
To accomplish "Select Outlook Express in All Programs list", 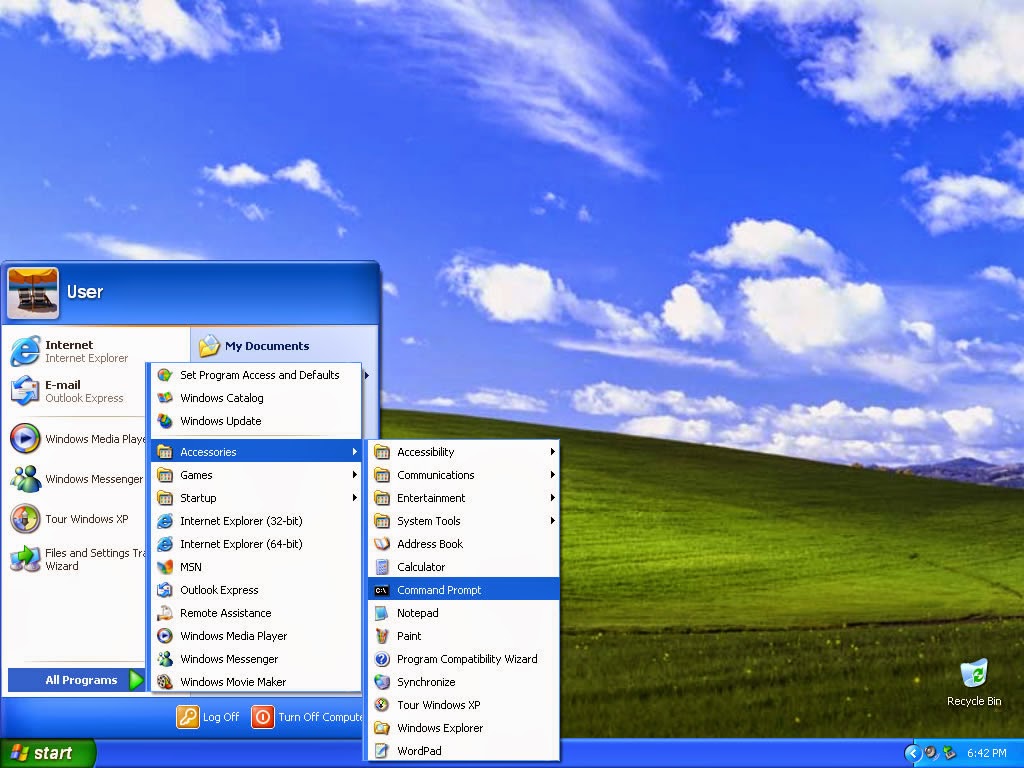I will tap(256, 590).
